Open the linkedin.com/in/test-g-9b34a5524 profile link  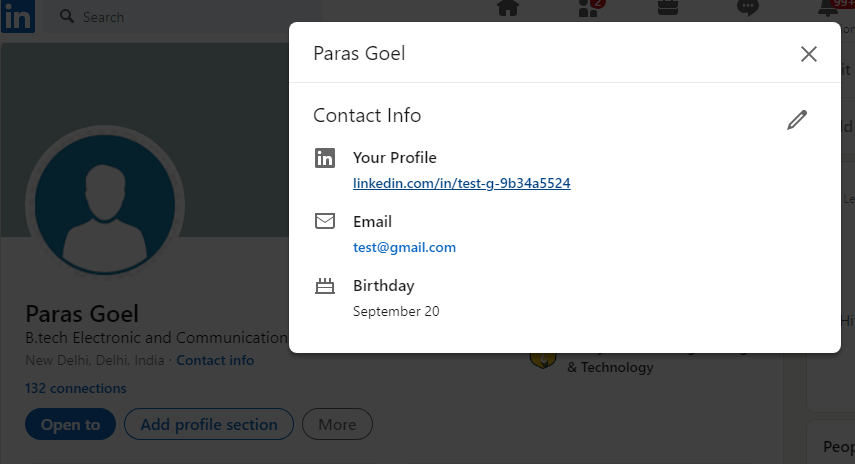pyautogui.click(x=461, y=183)
